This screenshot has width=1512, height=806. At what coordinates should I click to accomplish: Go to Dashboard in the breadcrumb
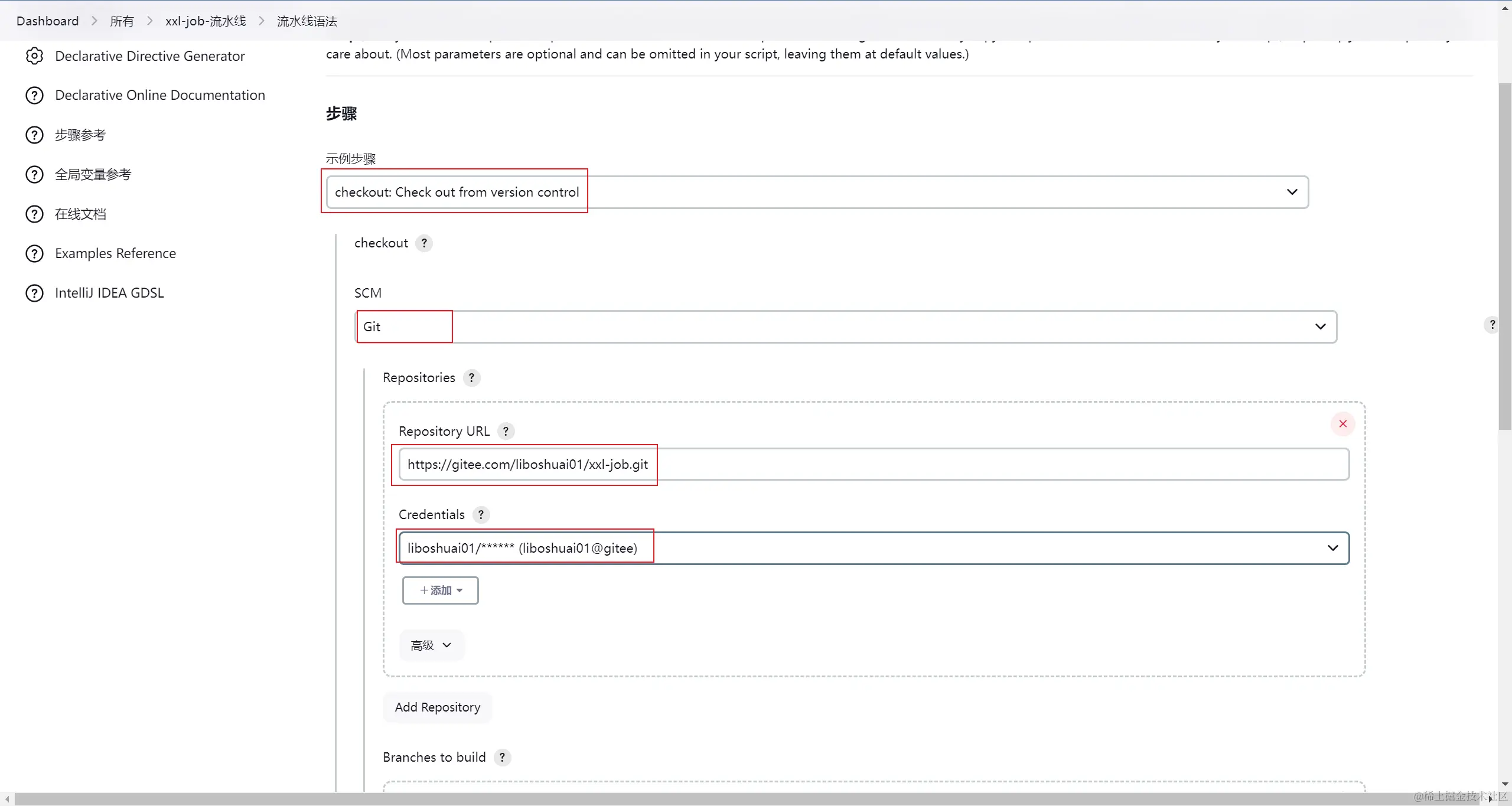click(x=47, y=21)
